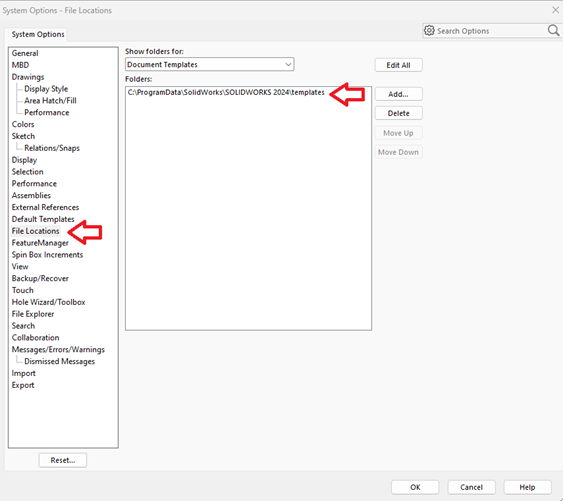Select Hole Wizard/Toolbox option
Screen dimensions: 563x501
(x=48, y=302)
